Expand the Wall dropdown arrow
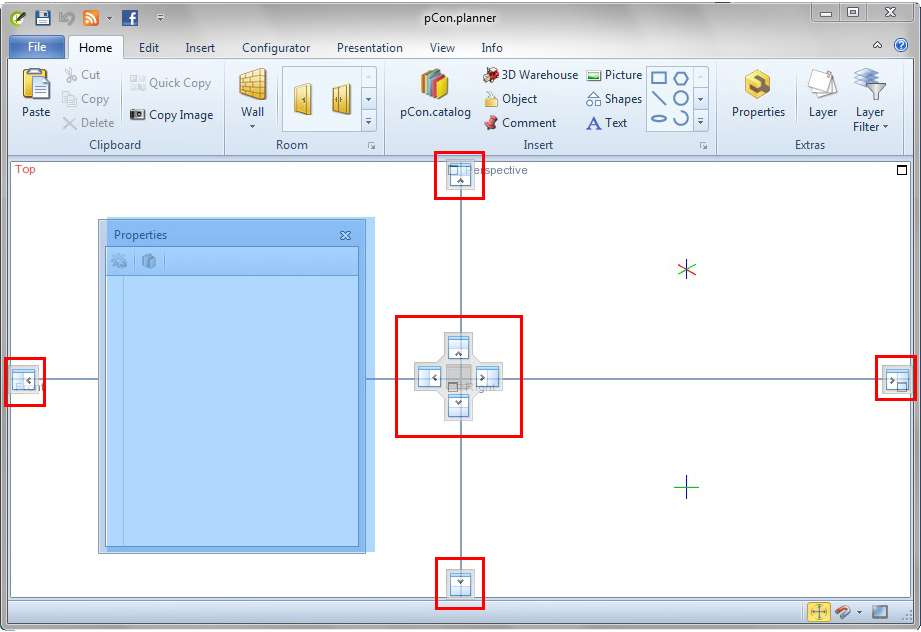This screenshot has height=632, width=921. pyautogui.click(x=253, y=126)
